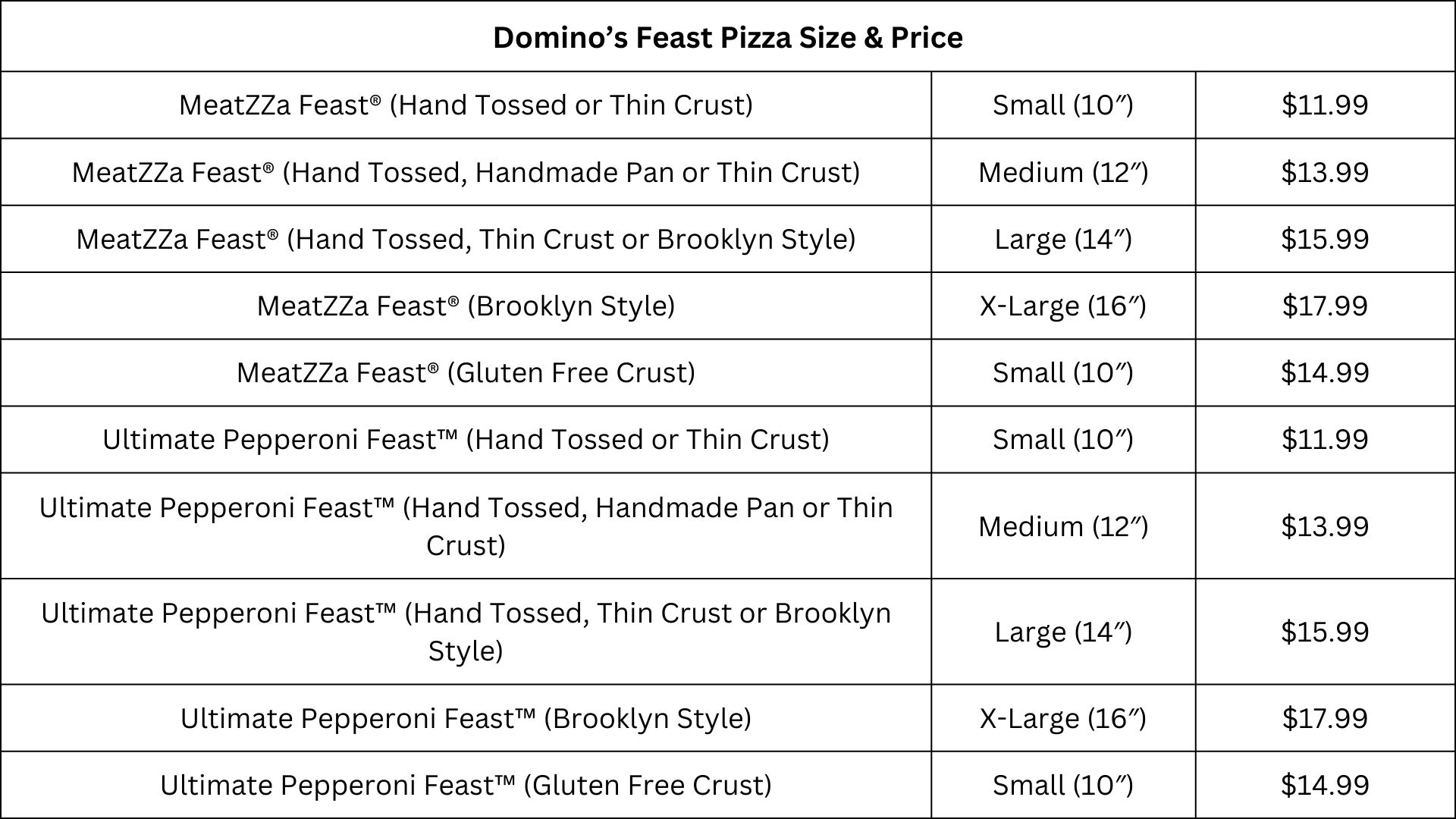Click the table title Domino's Feast Pizza Size & Price
Image resolution: width=1456 pixels, height=819 pixels.
[728, 37]
